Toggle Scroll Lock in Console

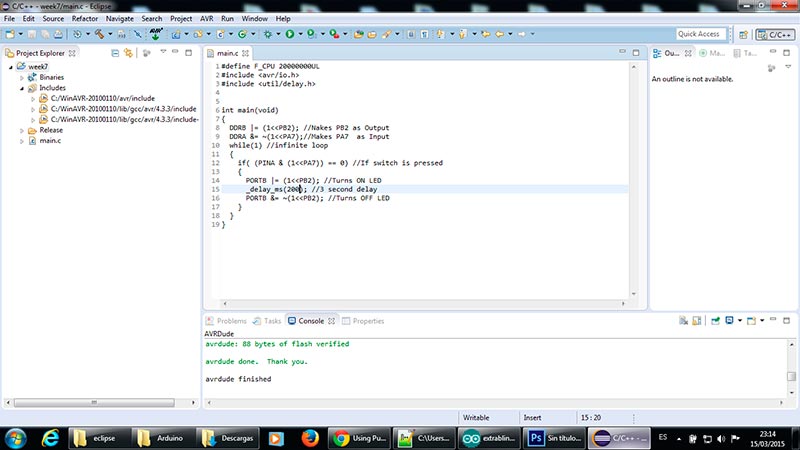[697, 320]
